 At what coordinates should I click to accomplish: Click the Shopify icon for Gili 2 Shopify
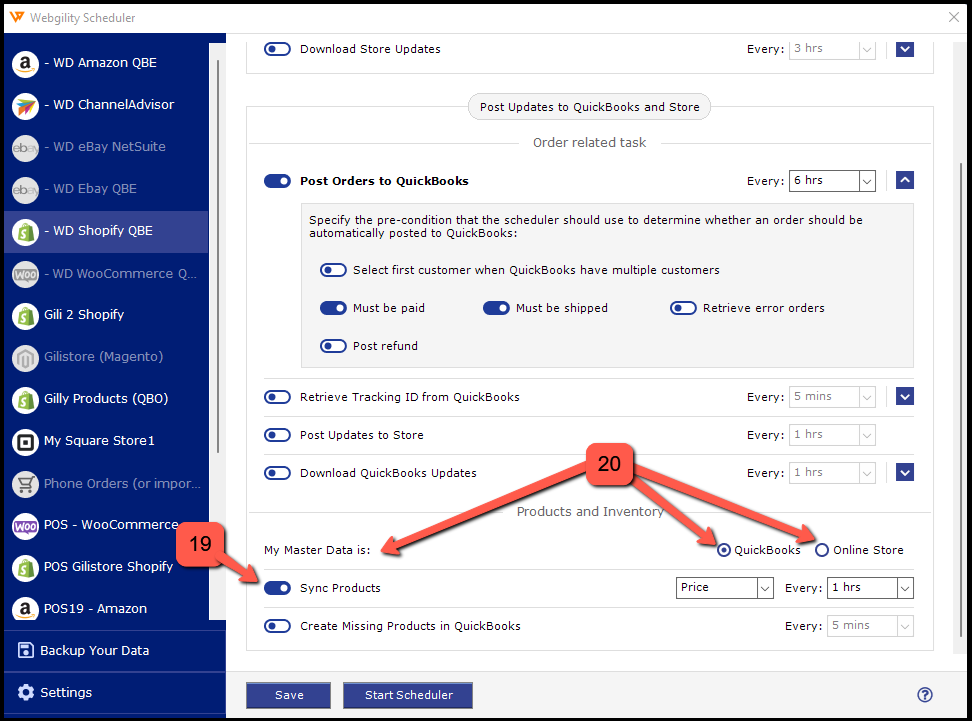coord(25,315)
